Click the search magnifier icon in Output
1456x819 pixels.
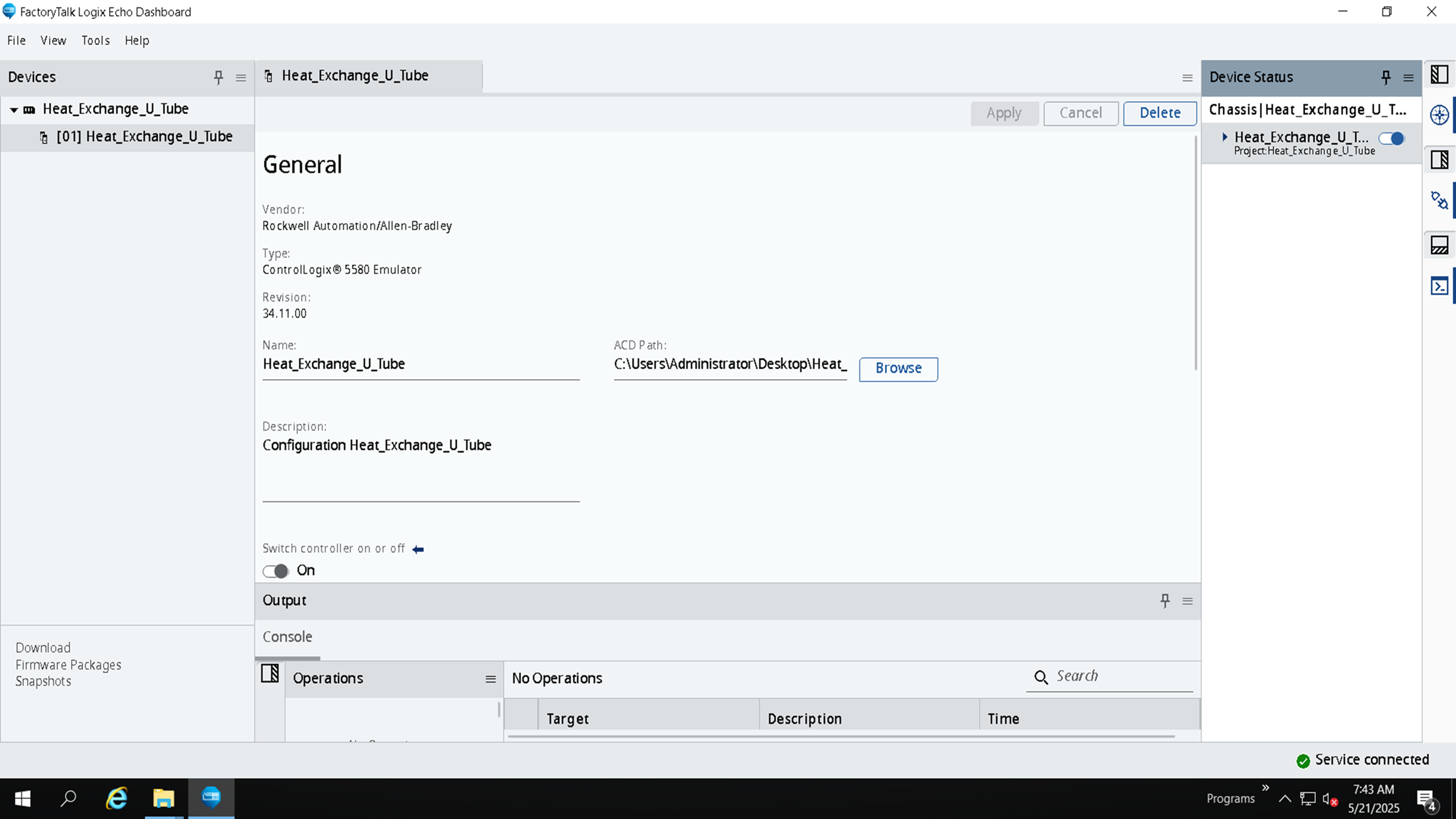pos(1041,678)
